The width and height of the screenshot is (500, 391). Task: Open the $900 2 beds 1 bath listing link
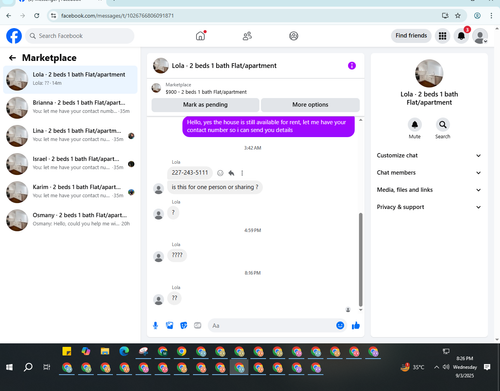click(206, 92)
